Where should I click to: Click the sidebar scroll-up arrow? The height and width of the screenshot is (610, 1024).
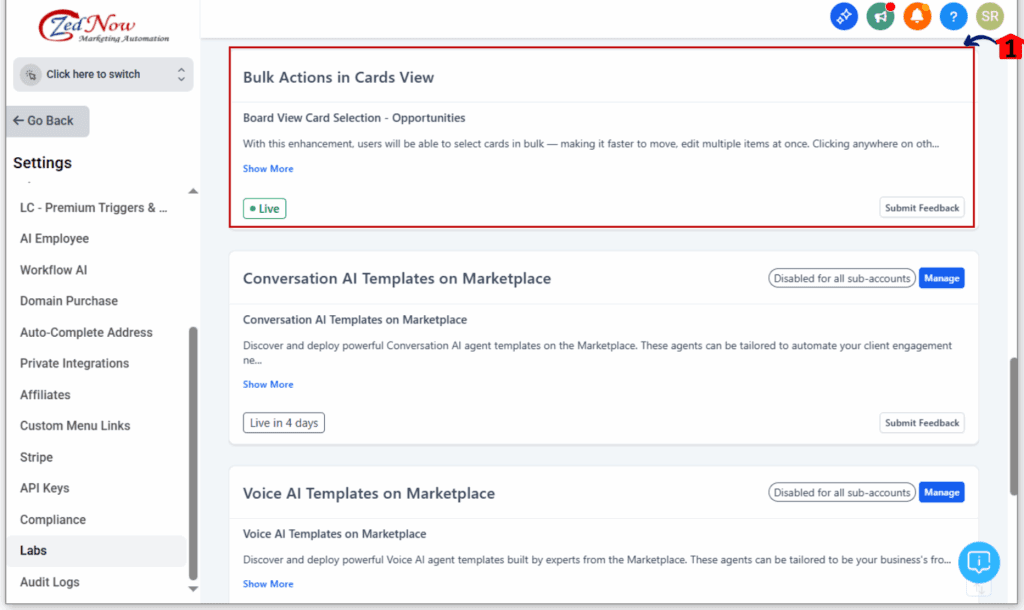click(x=193, y=191)
